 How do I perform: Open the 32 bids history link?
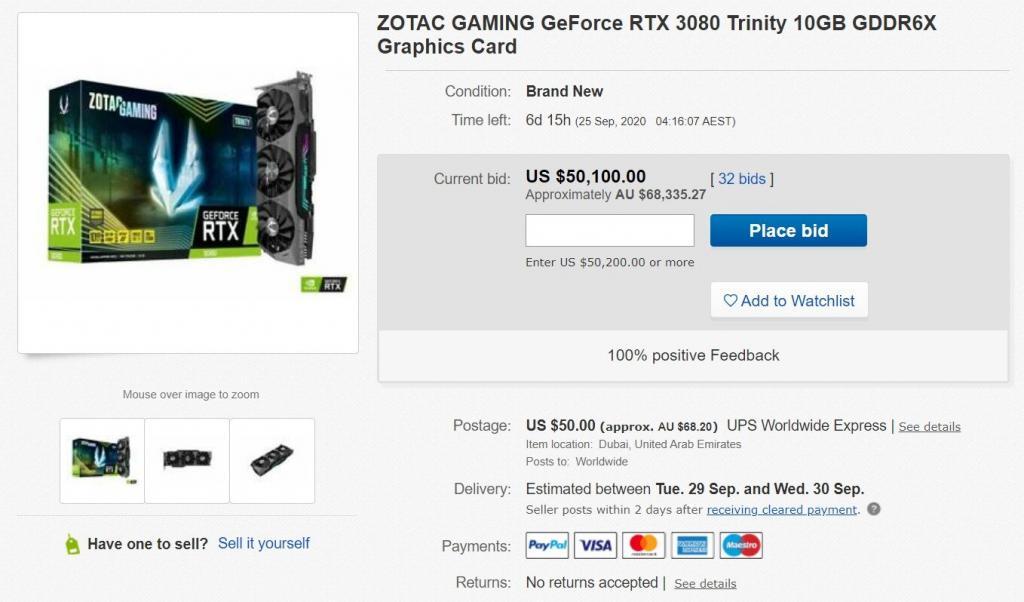coord(741,179)
